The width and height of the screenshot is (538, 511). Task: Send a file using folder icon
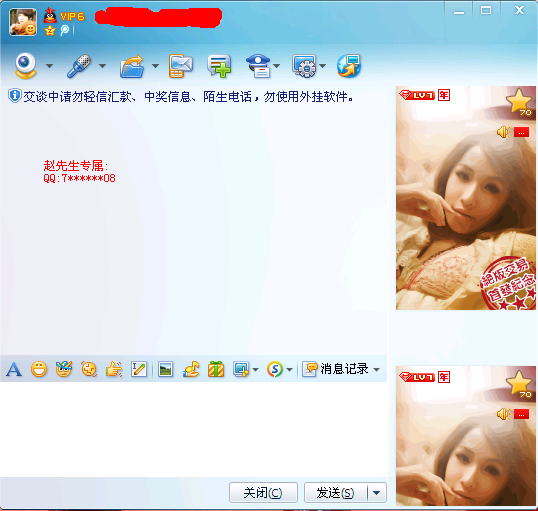(132, 66)
